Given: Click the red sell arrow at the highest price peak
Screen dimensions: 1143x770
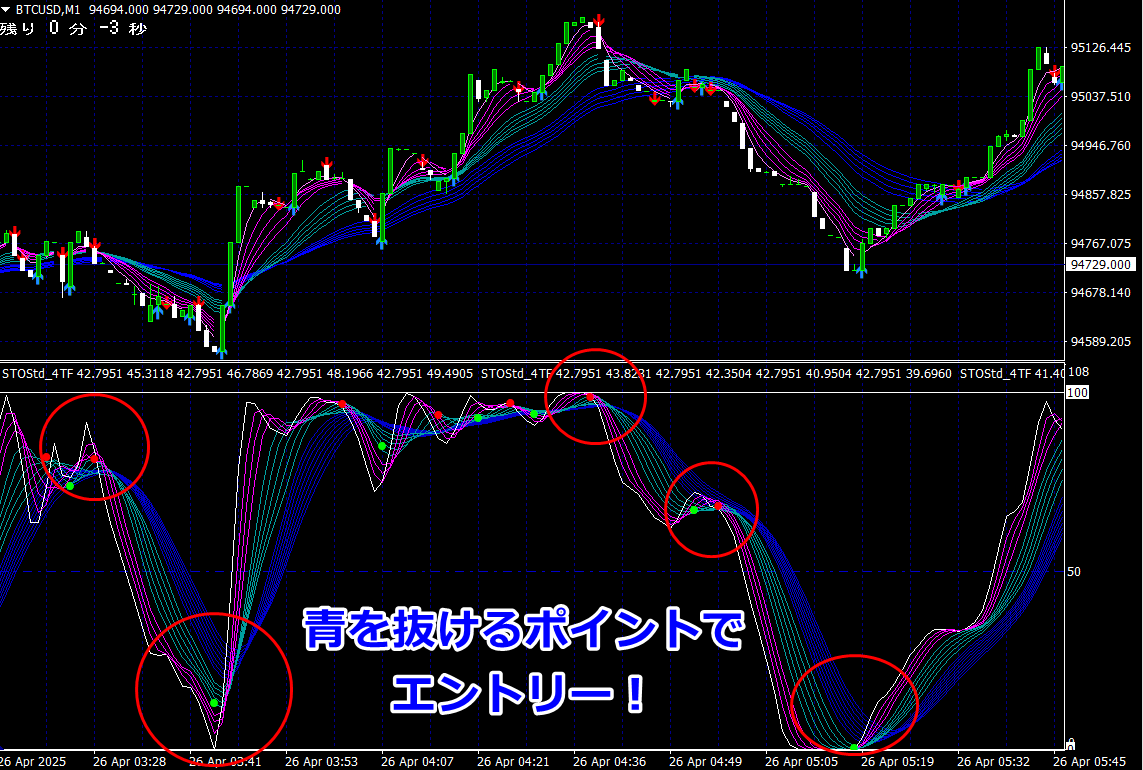Looking at the screenshot, I should (x=598, y=20).
